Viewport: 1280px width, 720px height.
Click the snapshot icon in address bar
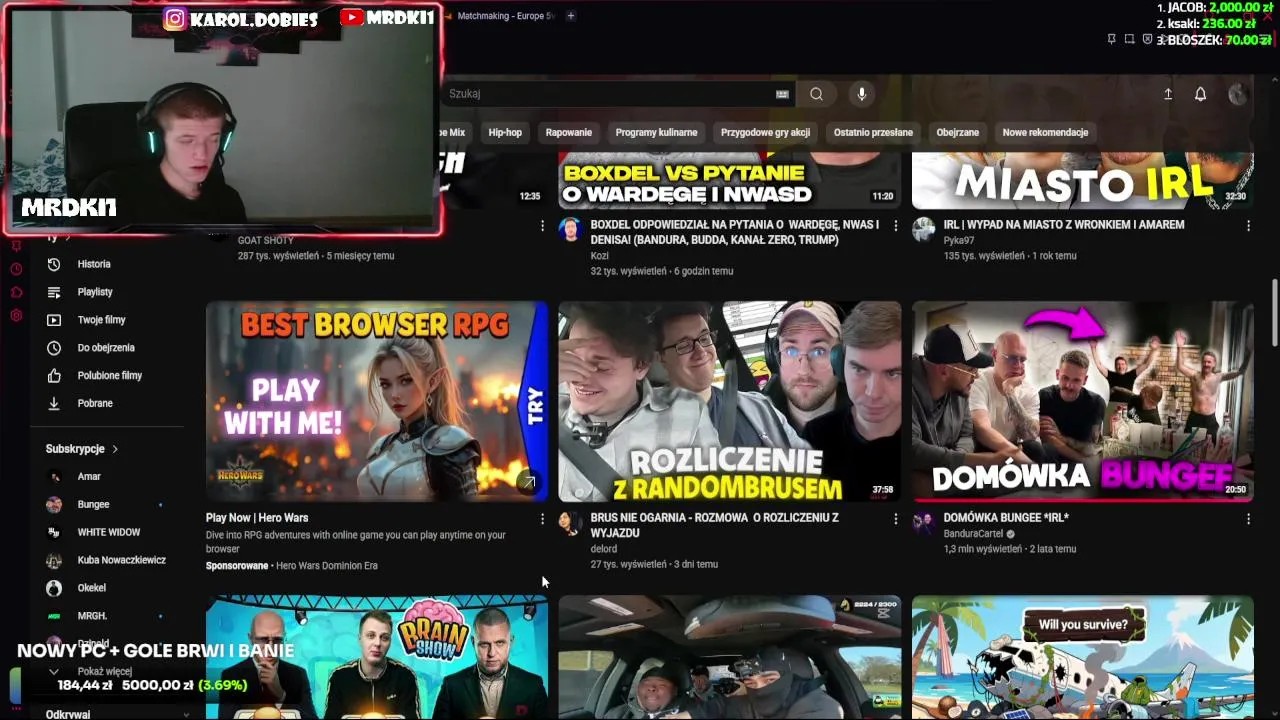pyautogui.click(x=1129, y=39)
